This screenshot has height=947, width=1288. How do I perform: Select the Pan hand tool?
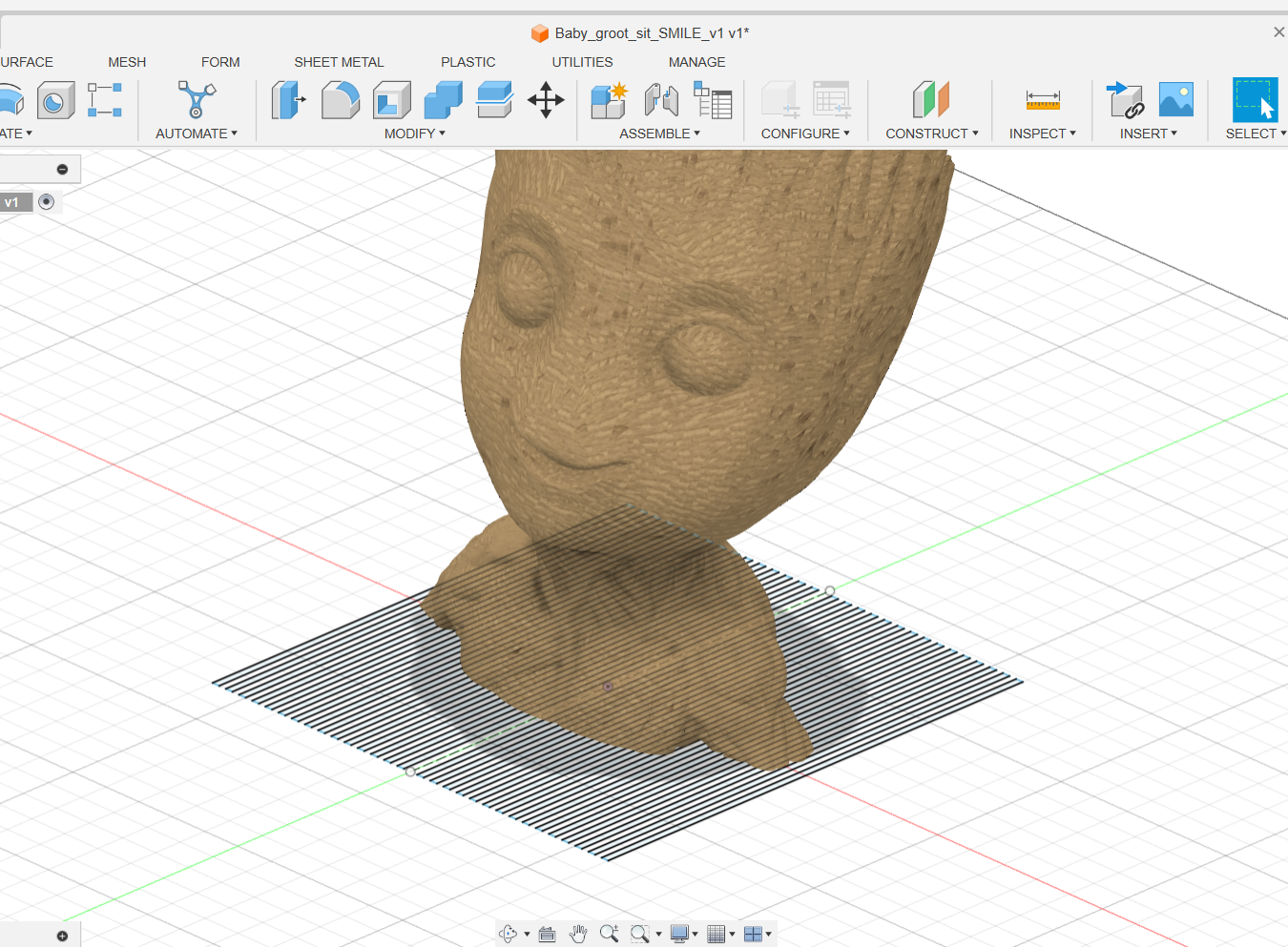click(x=578, y=934)
